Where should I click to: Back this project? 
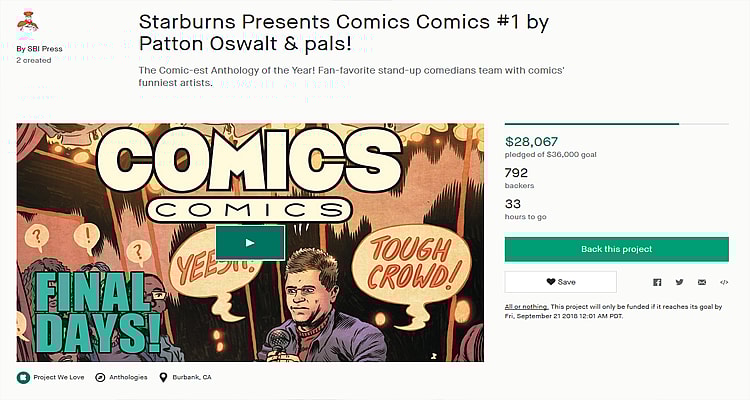point(616,249)
